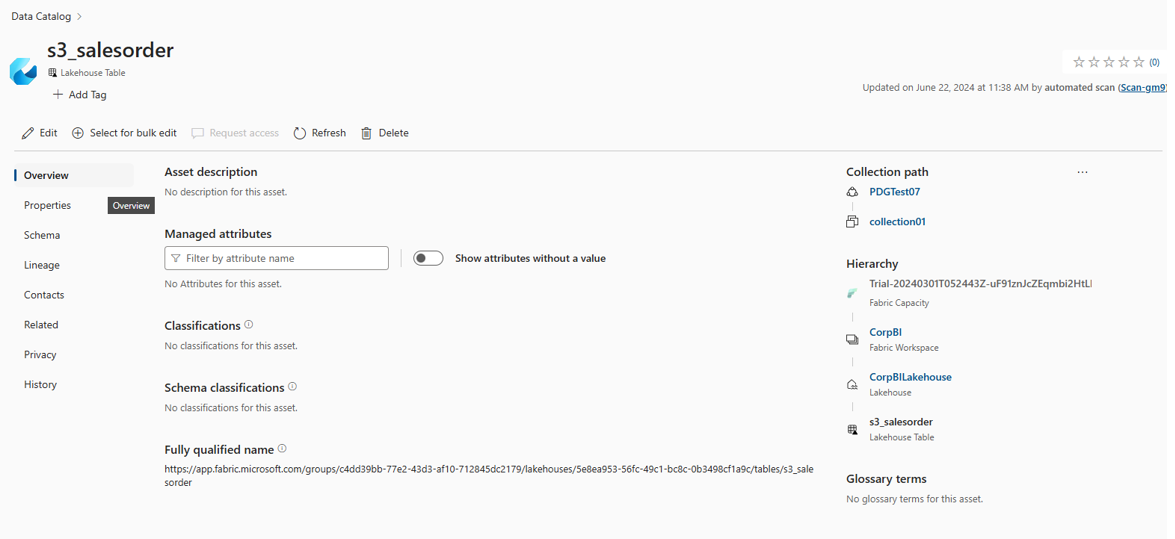The image size is (1175, 539).
Task: Expand the Data Catalog breadcrumb chevron
Action: pos(79,16)
